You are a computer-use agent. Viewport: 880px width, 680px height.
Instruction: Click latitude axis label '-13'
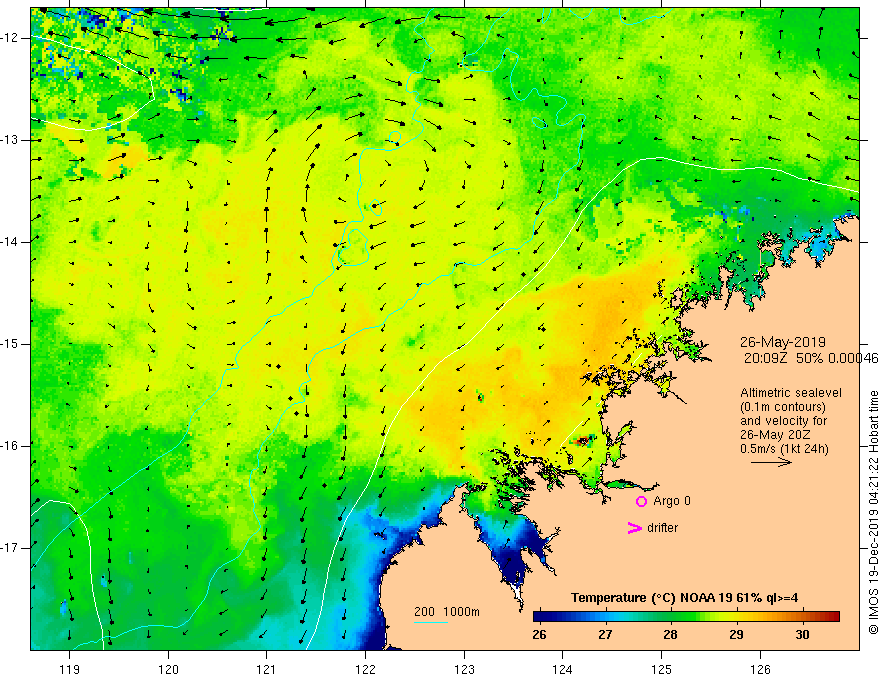[x=11, y=140]
